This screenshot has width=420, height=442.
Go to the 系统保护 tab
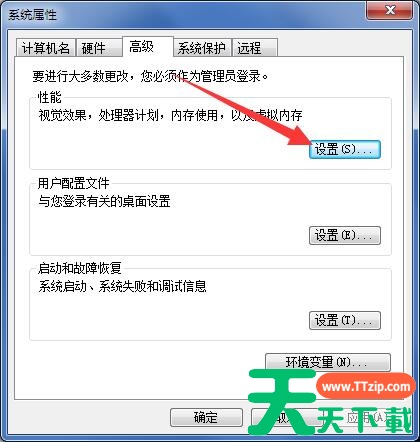point(204,48)
